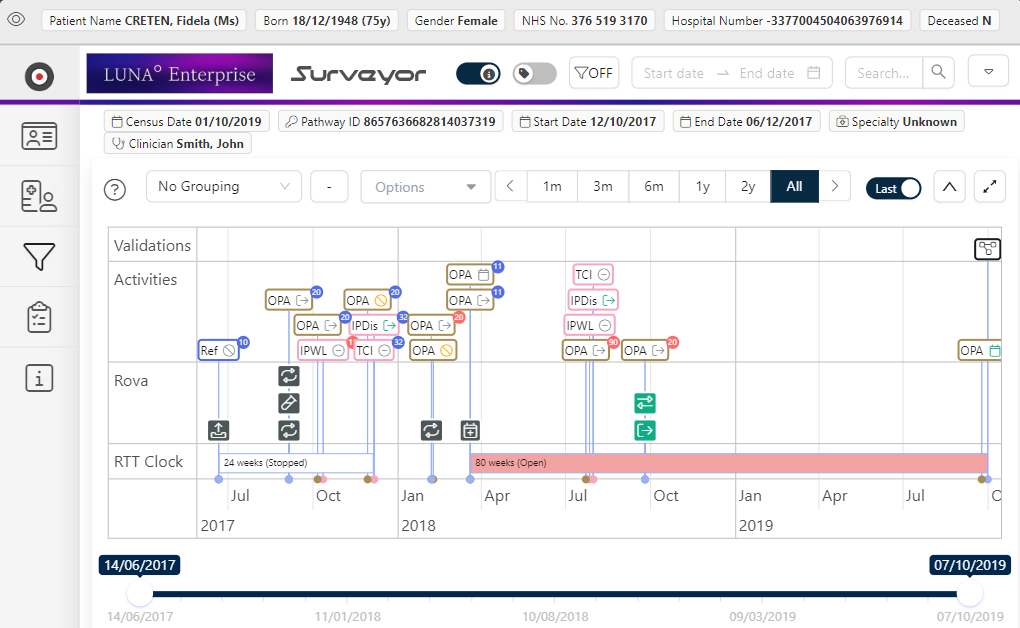Click the info sidebar icon
1020x628 pixels.
point(39,378)
